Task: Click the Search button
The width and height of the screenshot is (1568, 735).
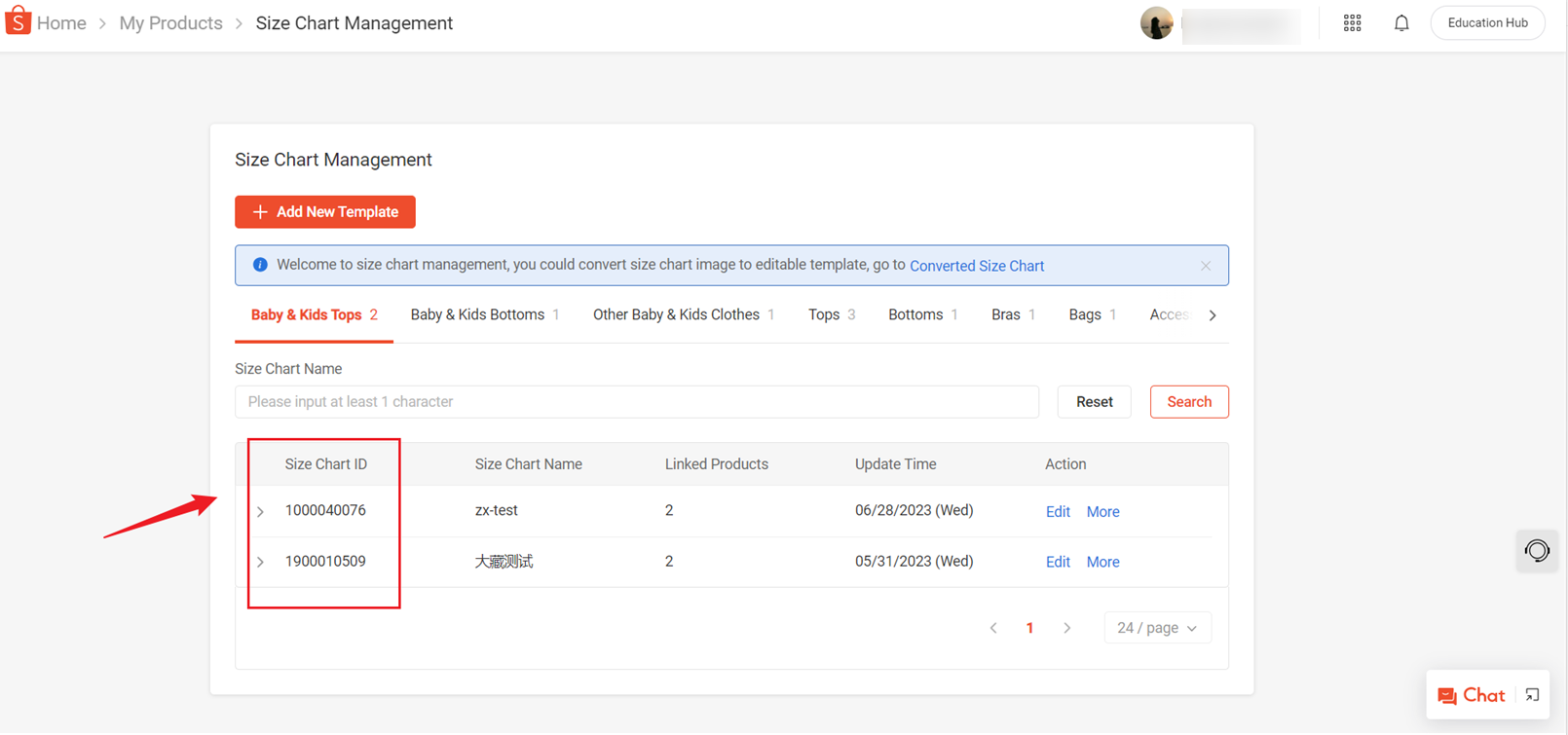Action: (x=1189, y=402)
